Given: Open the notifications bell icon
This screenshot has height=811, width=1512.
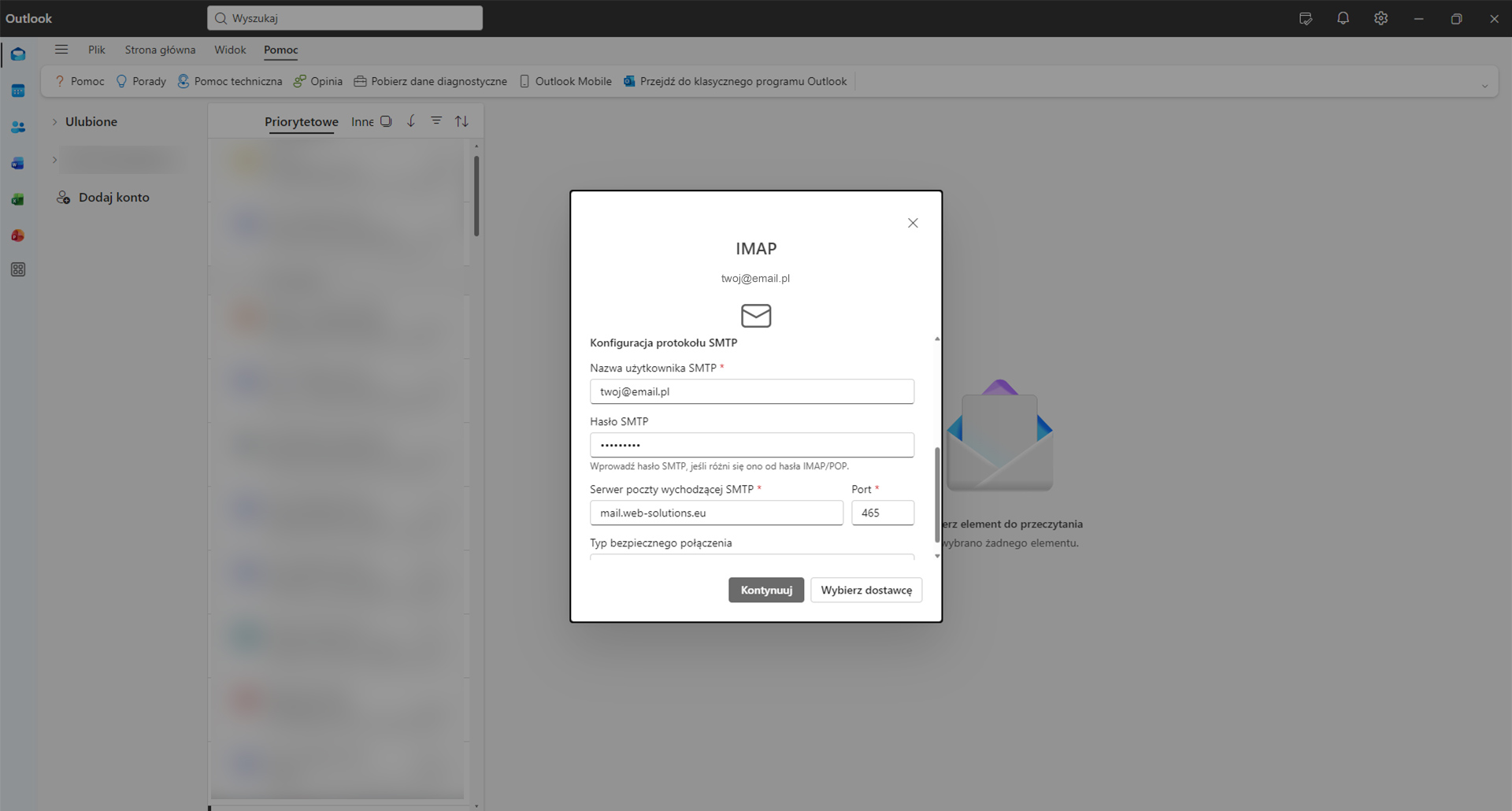Looking at the screenshot, I should [x=1343, y=19].
